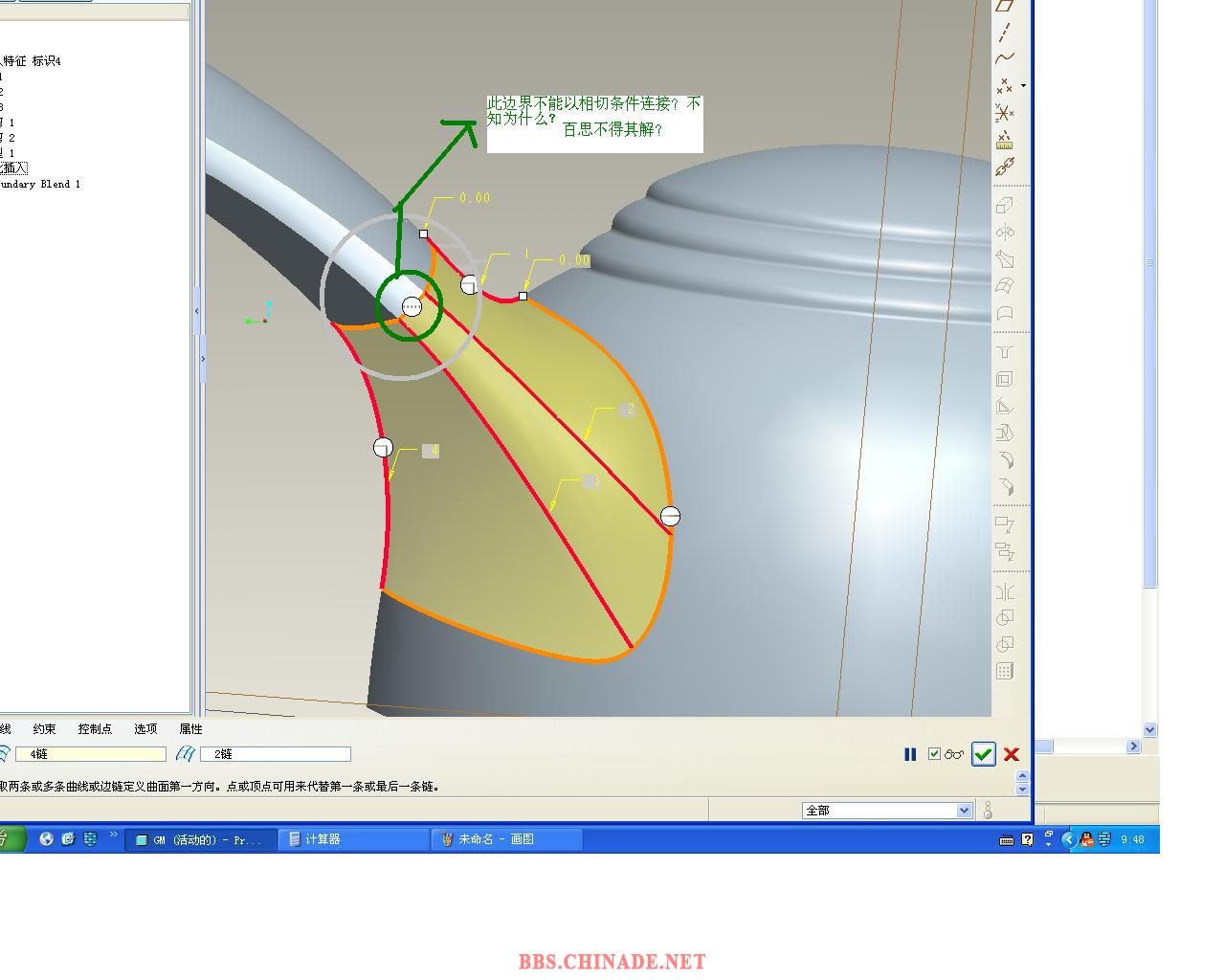Image resolution: width=1225 pixels, height=980 pixels.
Task: Step message log down arrow
Action: (x=1022, y=790)
